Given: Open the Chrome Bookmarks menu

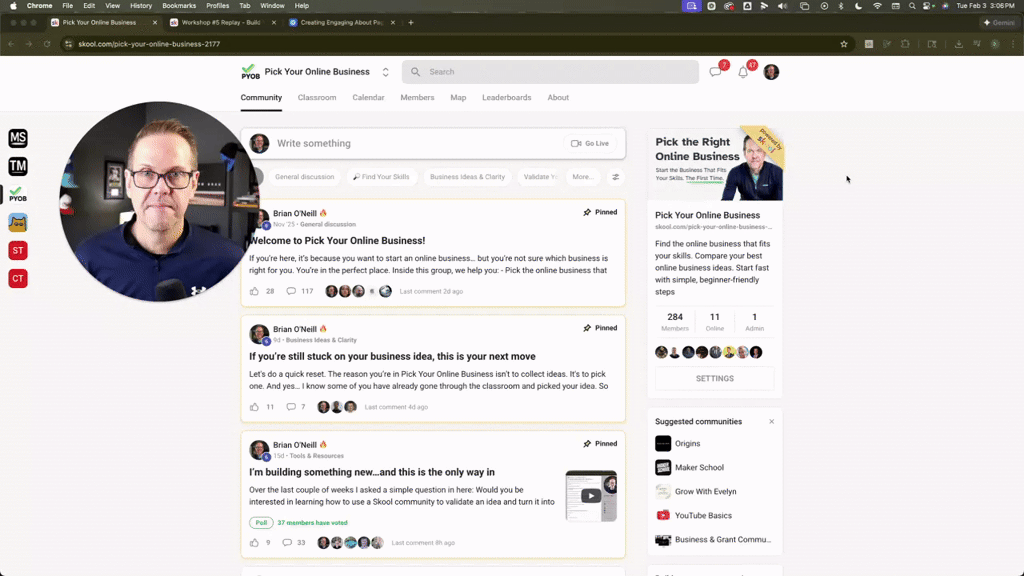Looking at the screenshot, I should click(x=179, y=6).
